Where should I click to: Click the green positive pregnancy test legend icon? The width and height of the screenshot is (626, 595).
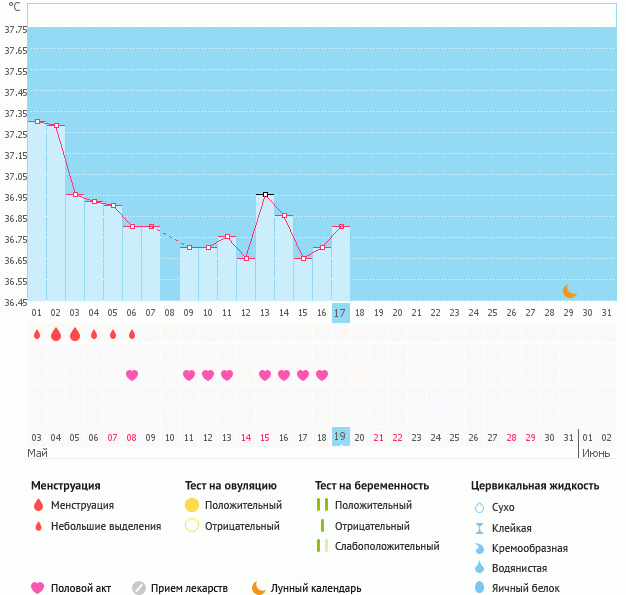[x=322, y=506]
